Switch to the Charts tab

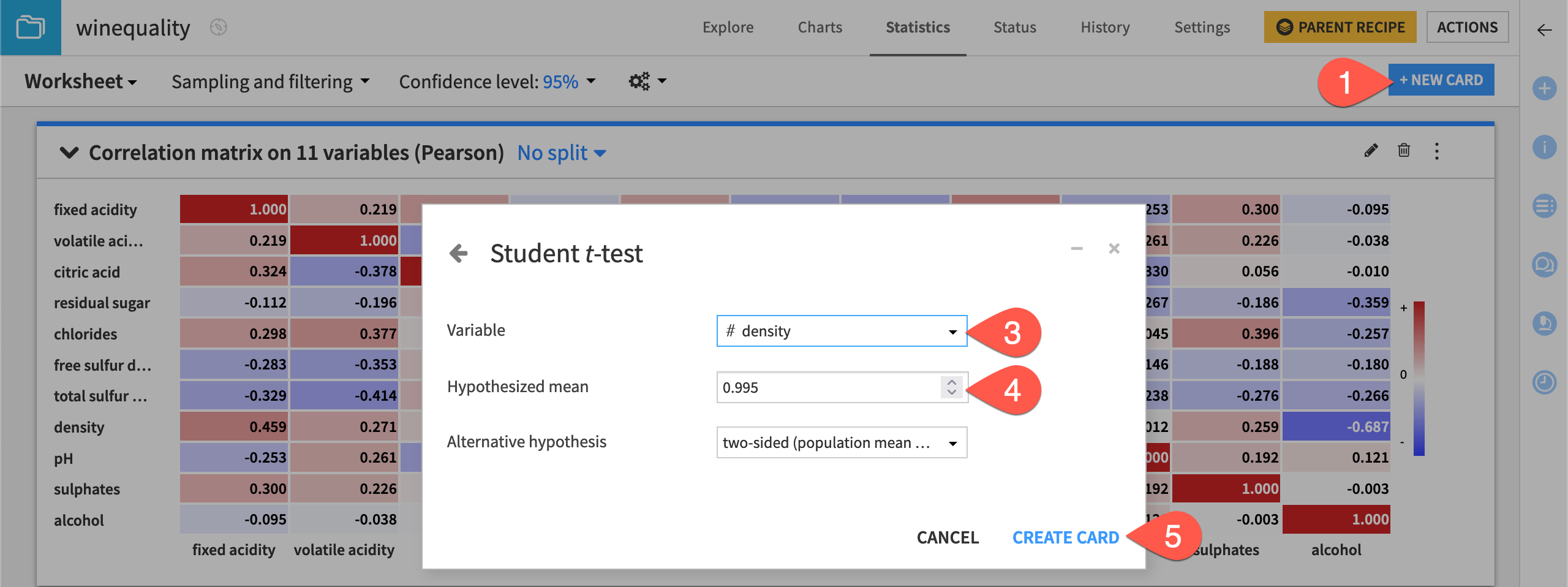click(820, 28)
